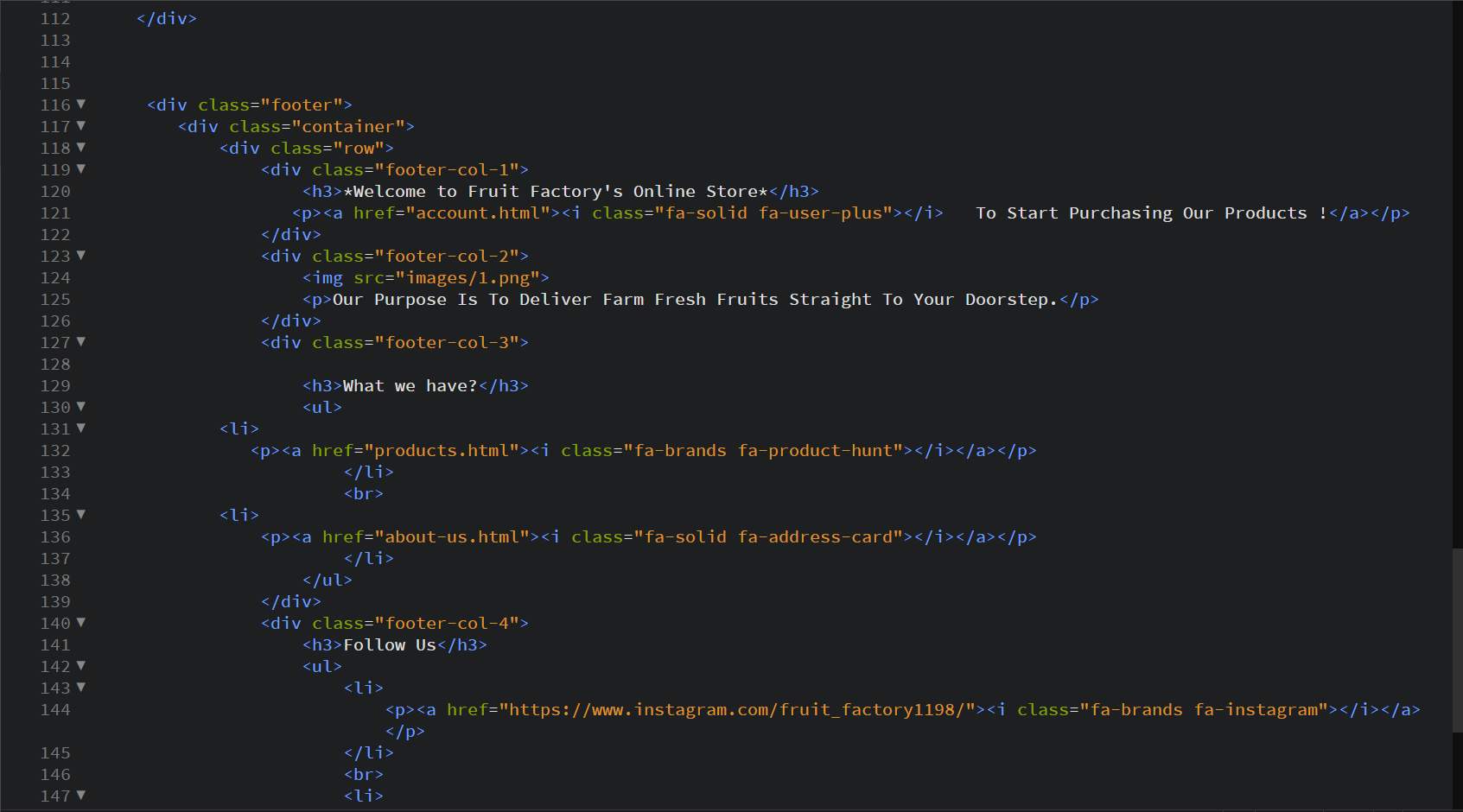1463x812 pixels.
Task: Collapse the footer-col-4 fold at line 140
Action: [x=80, y=623]
